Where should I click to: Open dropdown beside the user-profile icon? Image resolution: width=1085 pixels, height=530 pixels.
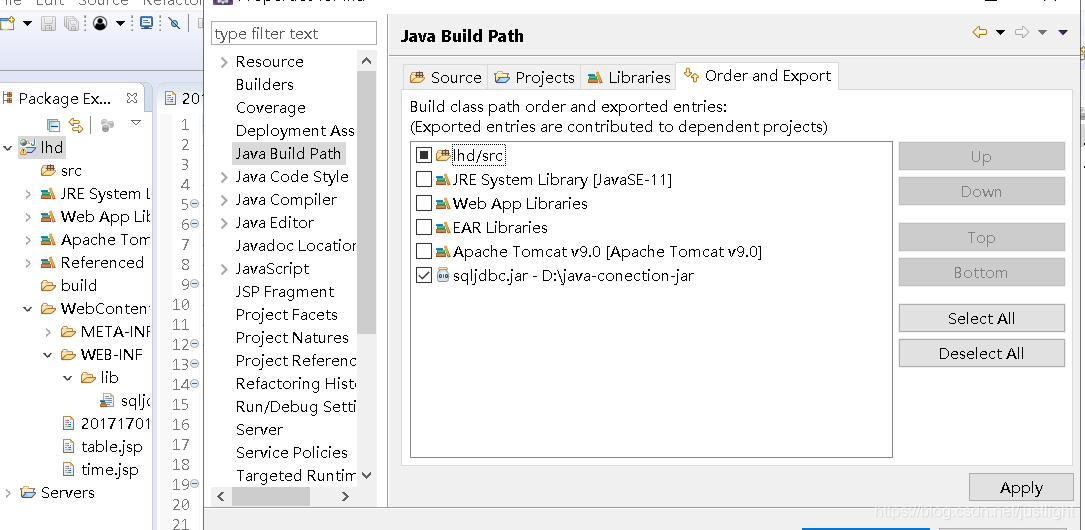coord(120,24)
